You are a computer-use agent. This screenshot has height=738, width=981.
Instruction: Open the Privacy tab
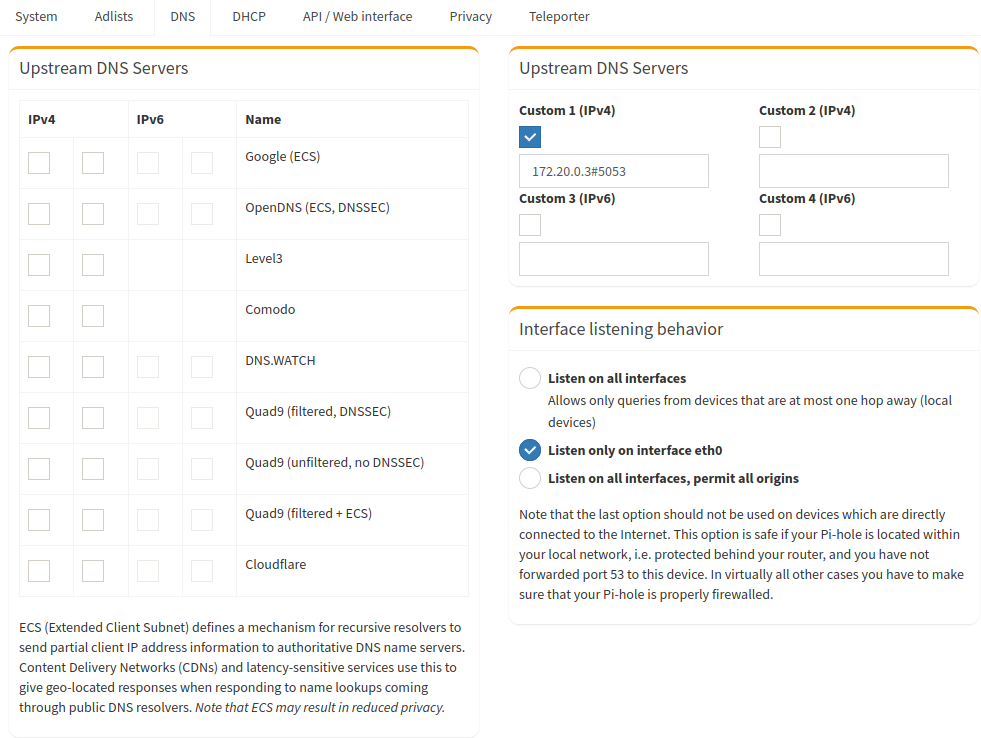(x=470, y=17)
